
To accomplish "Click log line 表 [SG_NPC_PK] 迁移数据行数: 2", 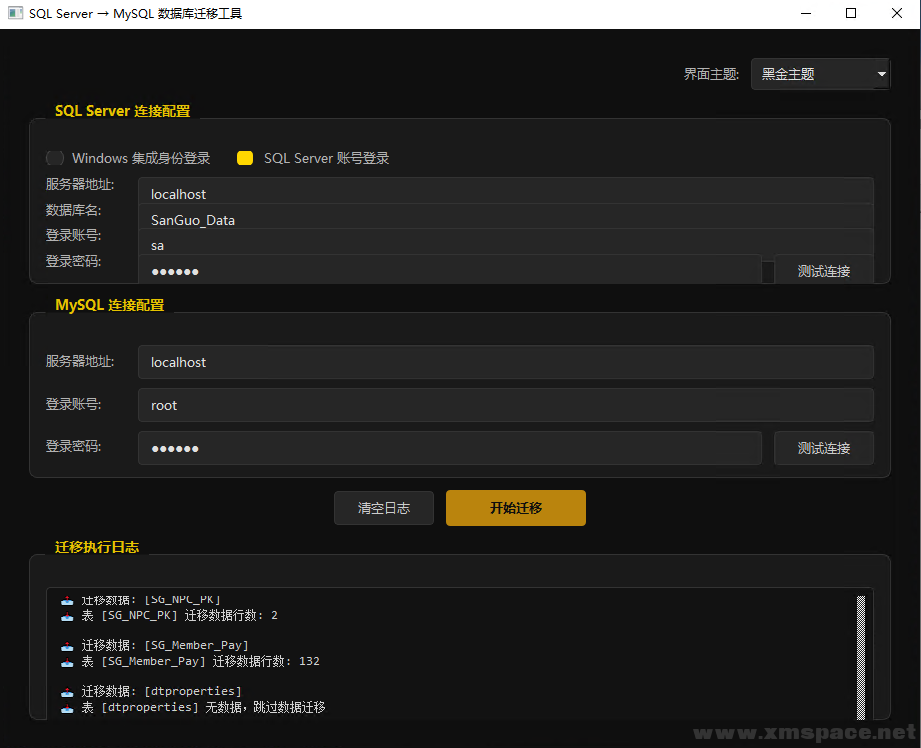I will (x=179, y=615).
